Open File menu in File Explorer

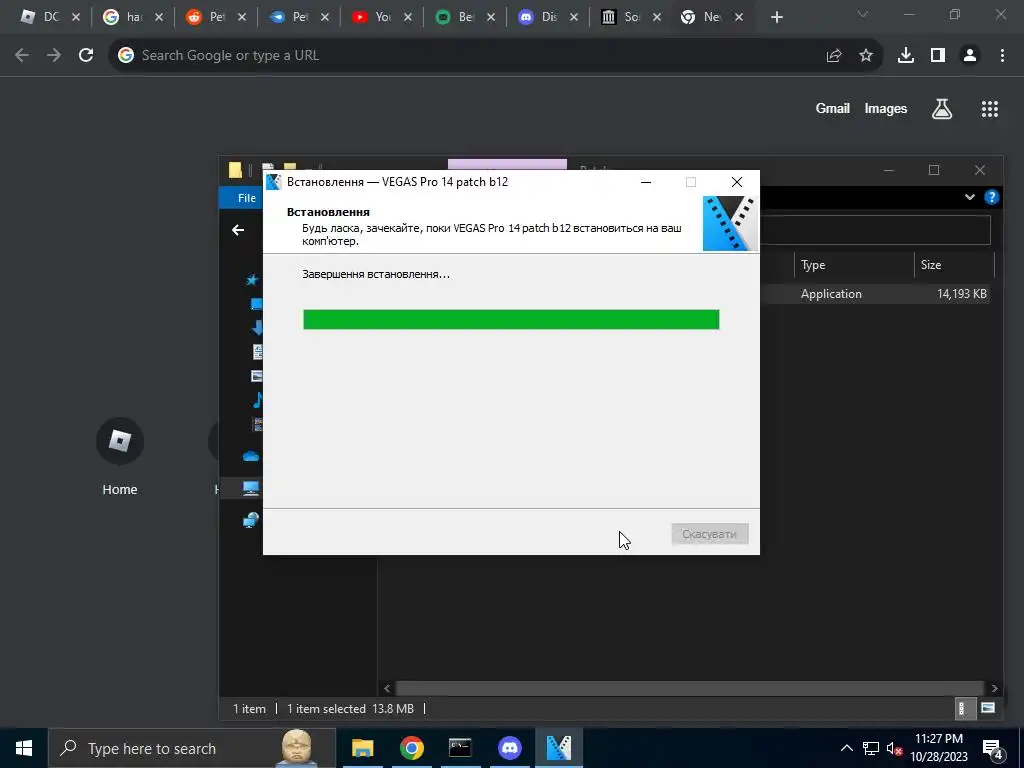click(246, 198)
